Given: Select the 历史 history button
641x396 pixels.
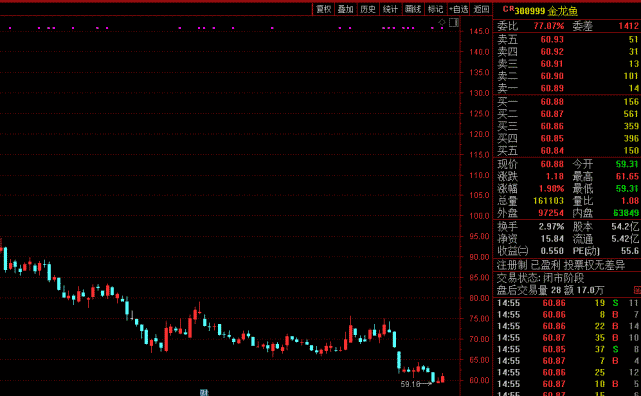Looking at the screenshot, I should pos(368,9).
